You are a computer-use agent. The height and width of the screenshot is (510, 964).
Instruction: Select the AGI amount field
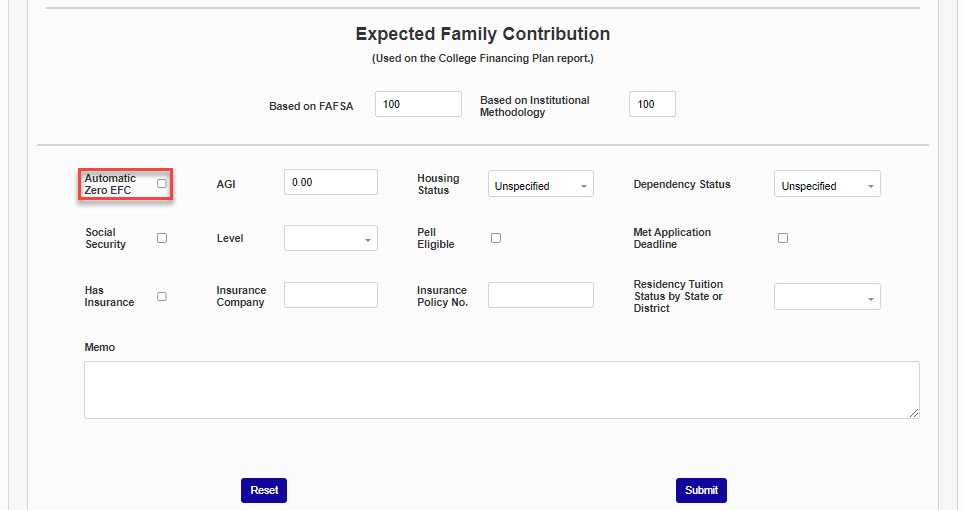coord(330,182)
